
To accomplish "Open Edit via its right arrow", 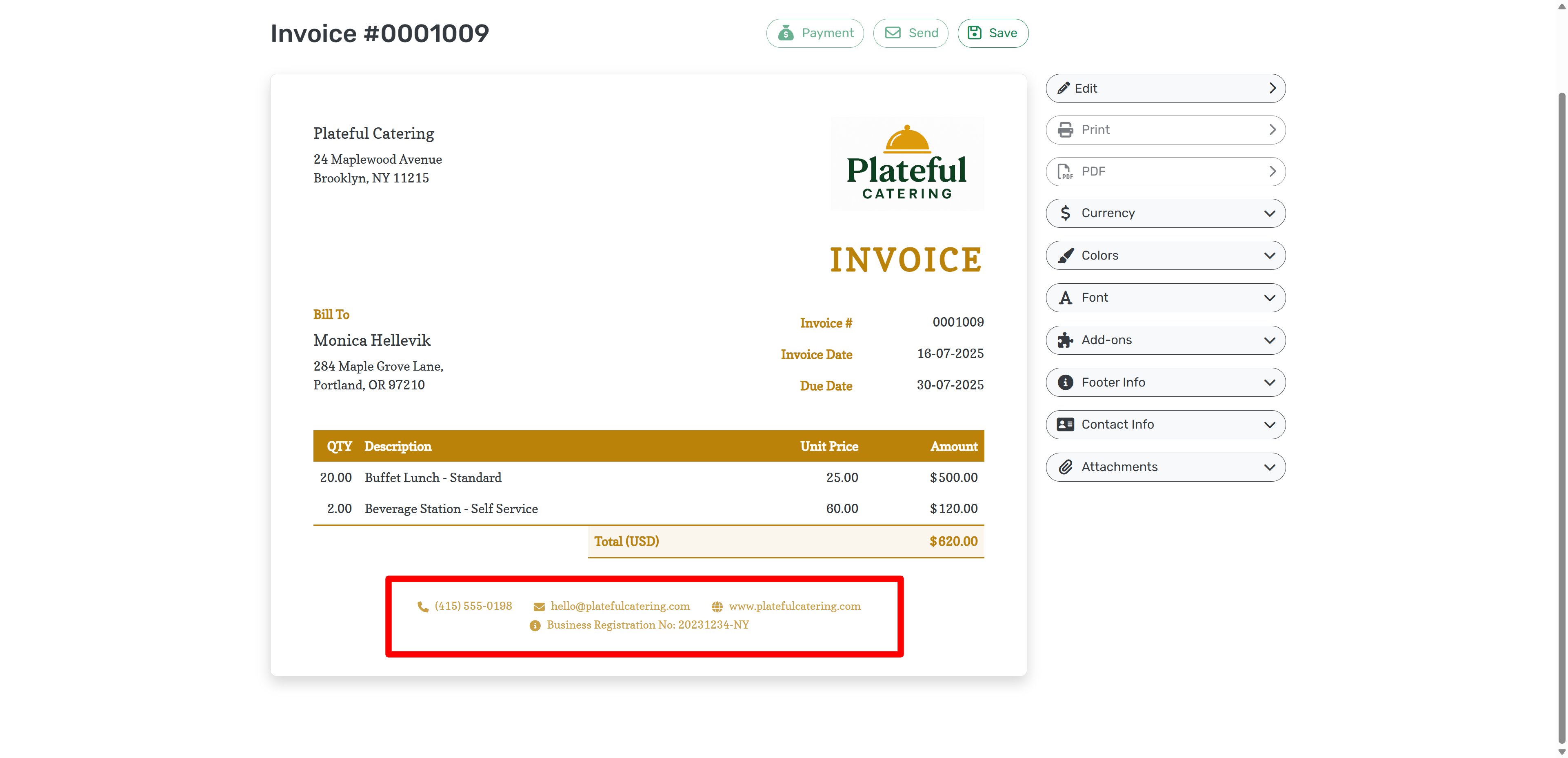I will click(1272, 88).
